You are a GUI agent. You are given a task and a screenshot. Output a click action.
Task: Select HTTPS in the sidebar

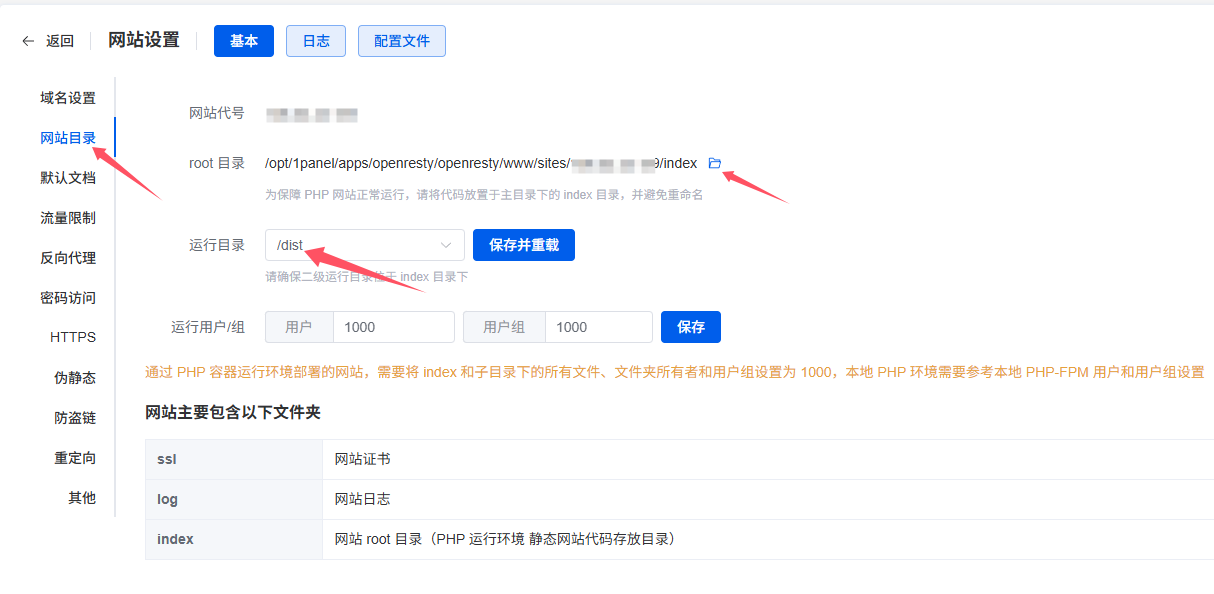point(73,338)
